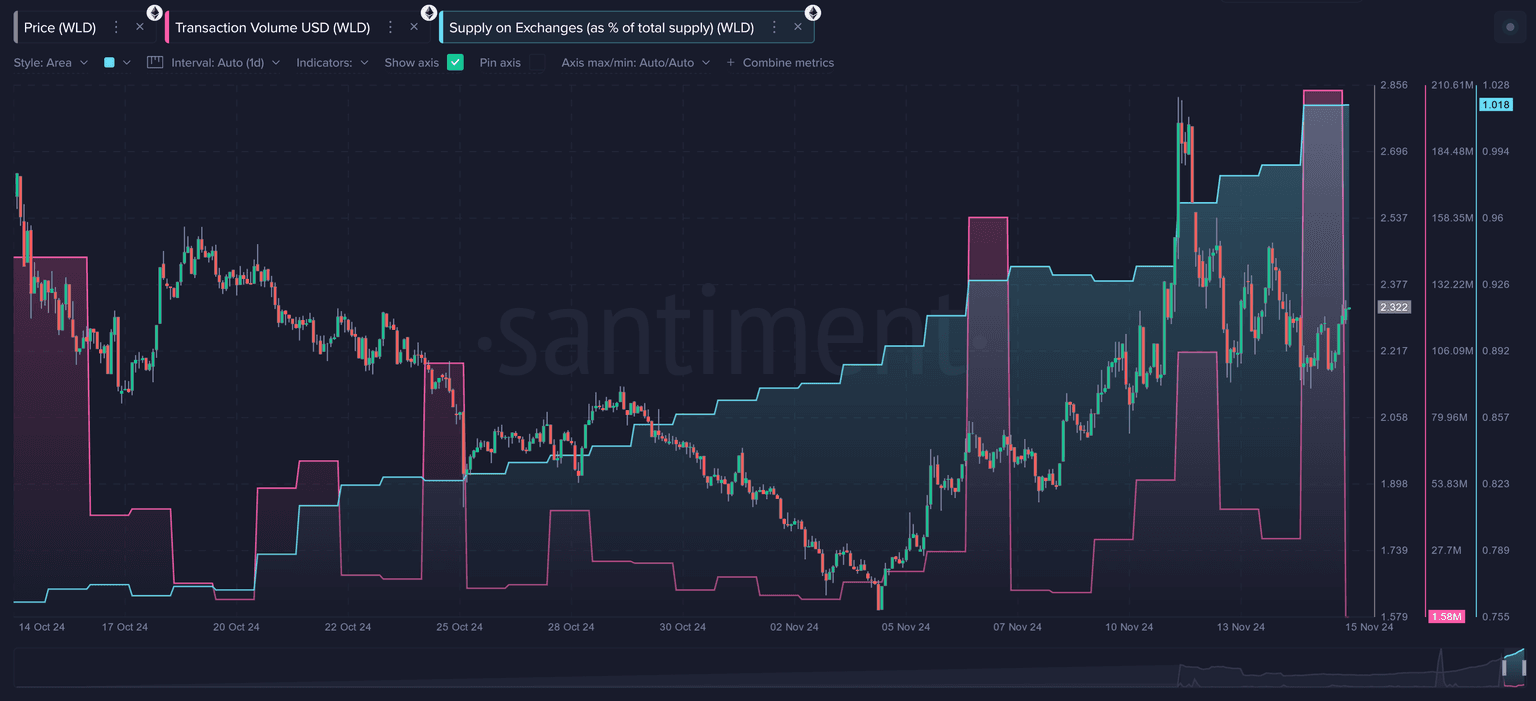Image resolution: width=1536 pixels, height=701 pixels.
Task: Click Ethereum badge on Supply on Exchanges tab
Action: coord(813,12)
